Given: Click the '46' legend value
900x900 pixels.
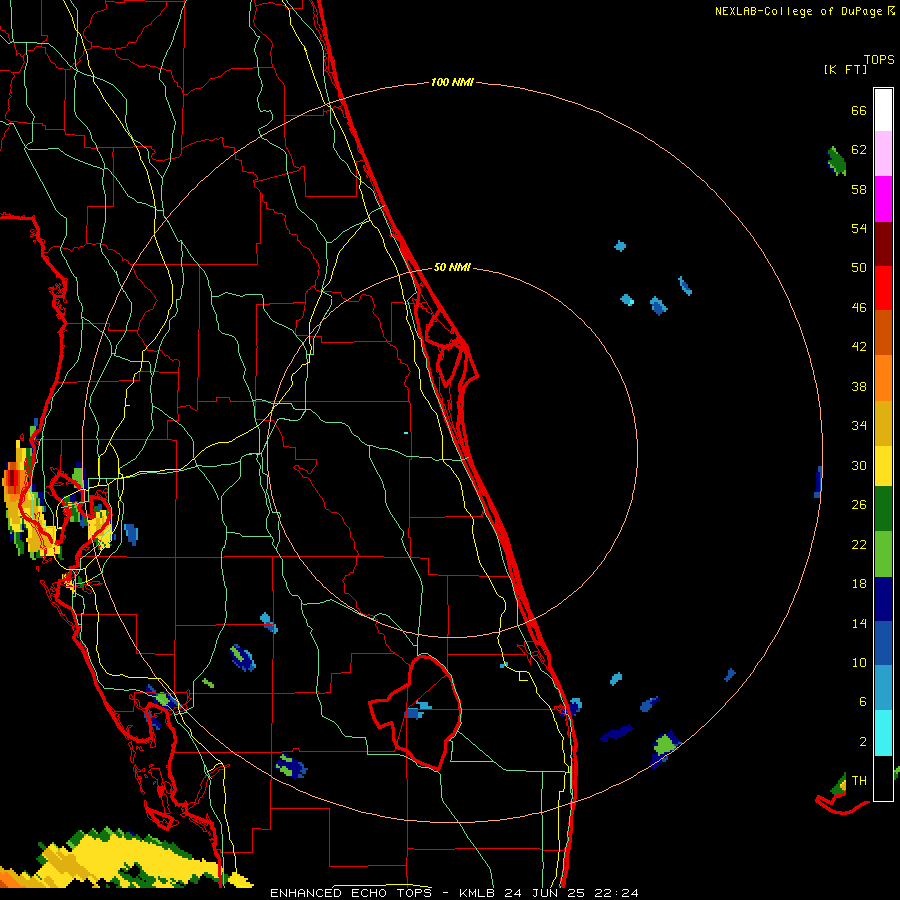Looking at the screenshot, I should pos(859,308).
